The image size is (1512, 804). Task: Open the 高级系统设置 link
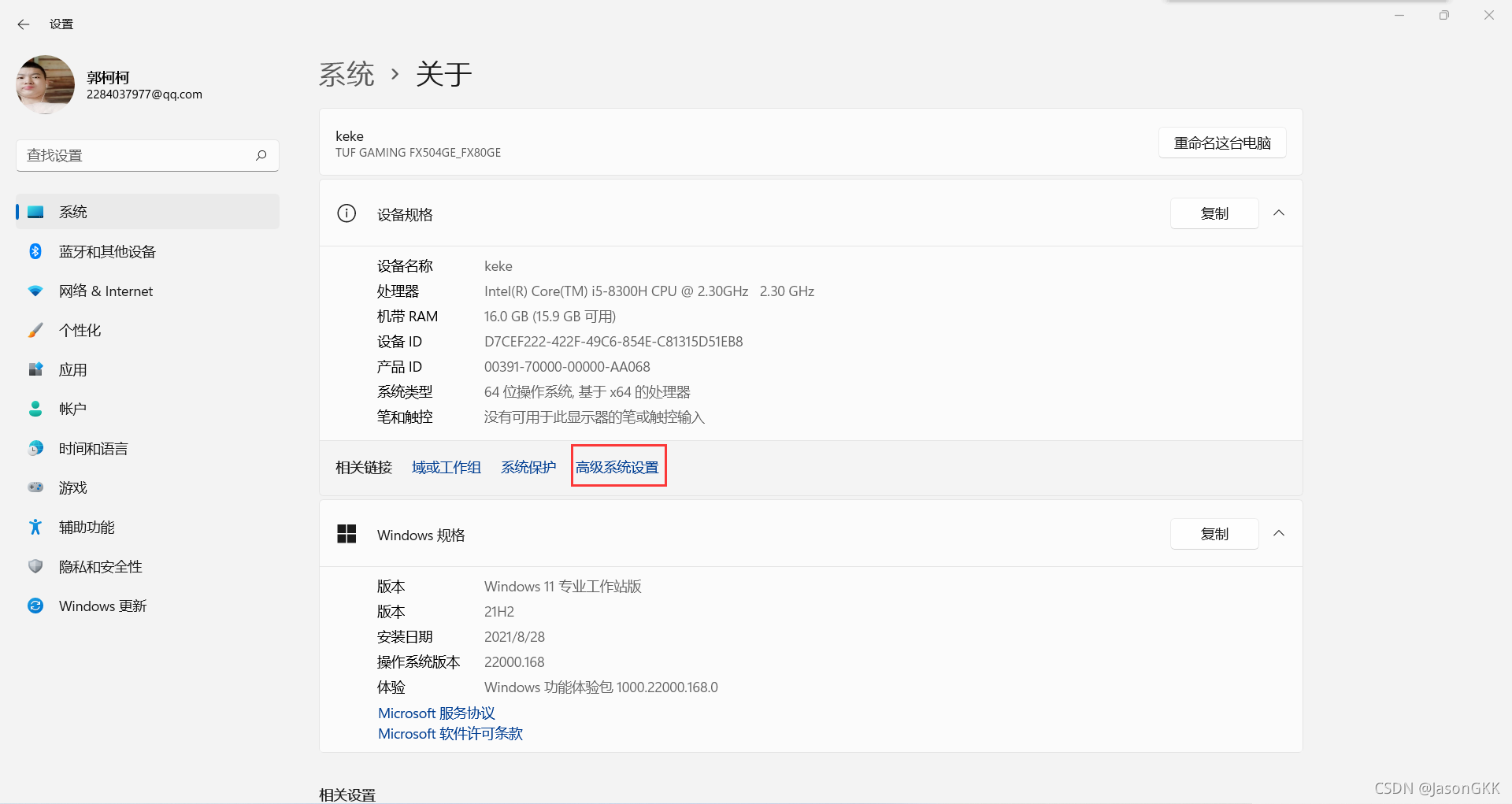617,467
